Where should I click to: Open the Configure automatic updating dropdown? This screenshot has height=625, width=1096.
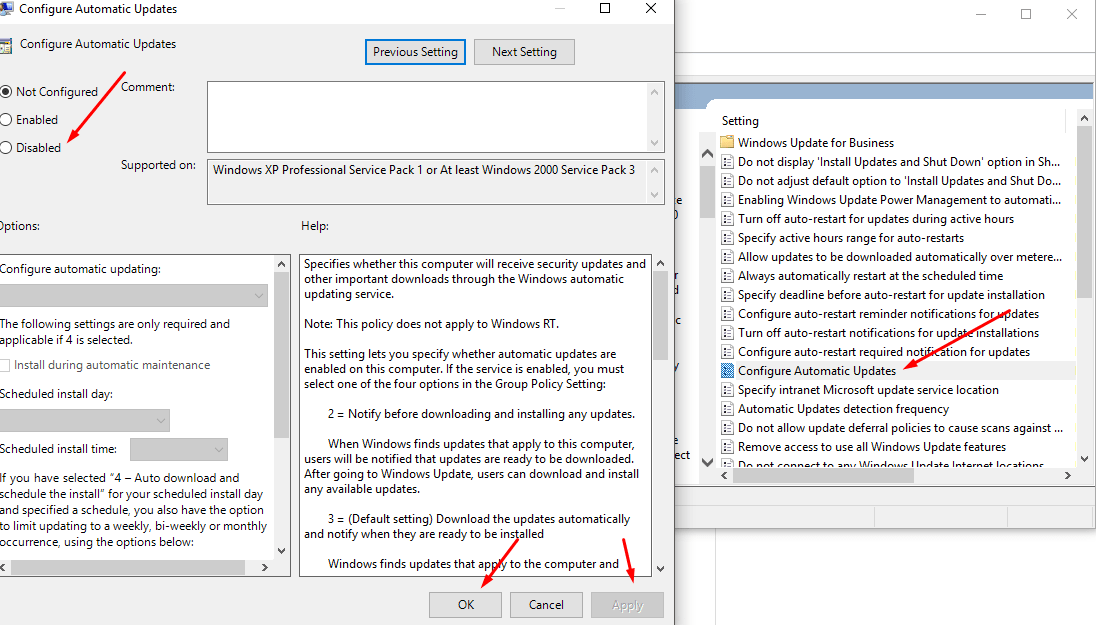pyautogui.click(x=133, y=296)
